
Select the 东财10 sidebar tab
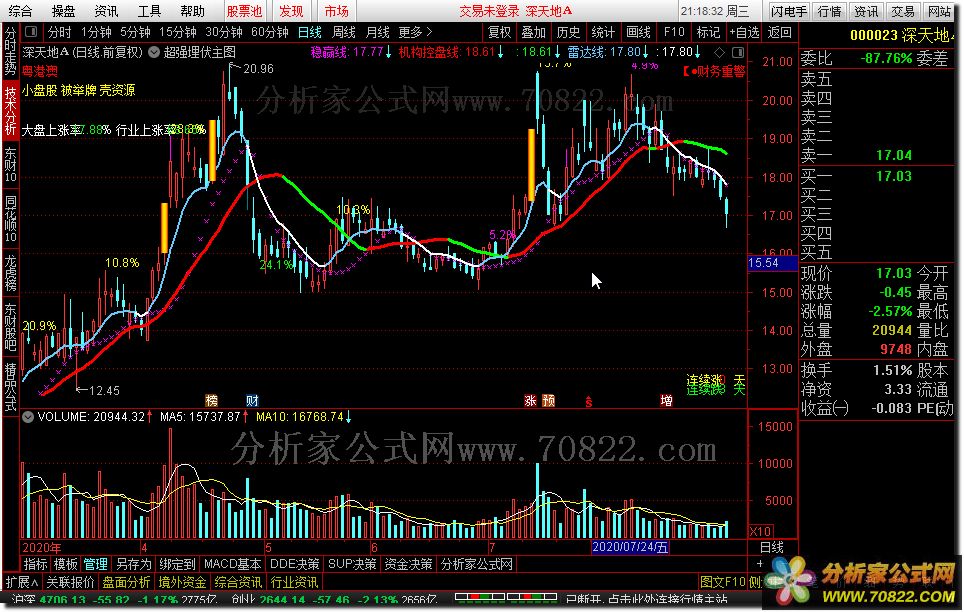click(10, 164)
